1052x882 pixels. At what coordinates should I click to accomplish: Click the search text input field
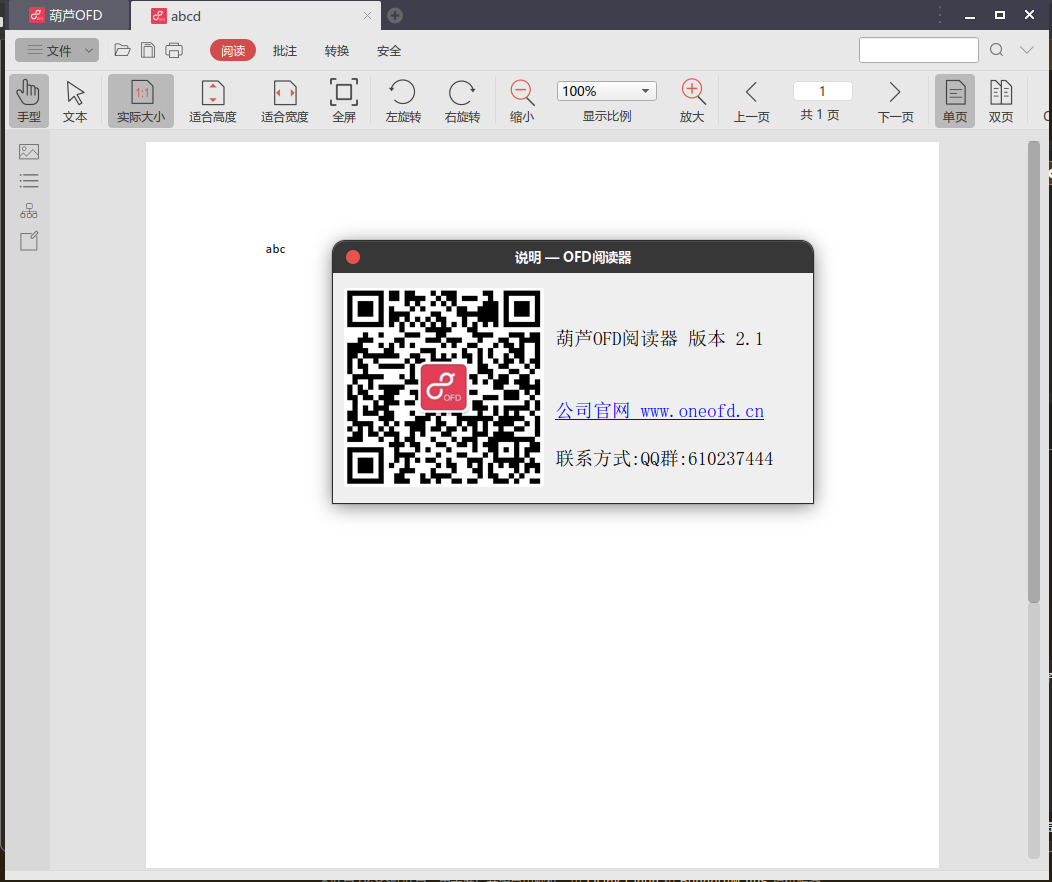918,50
